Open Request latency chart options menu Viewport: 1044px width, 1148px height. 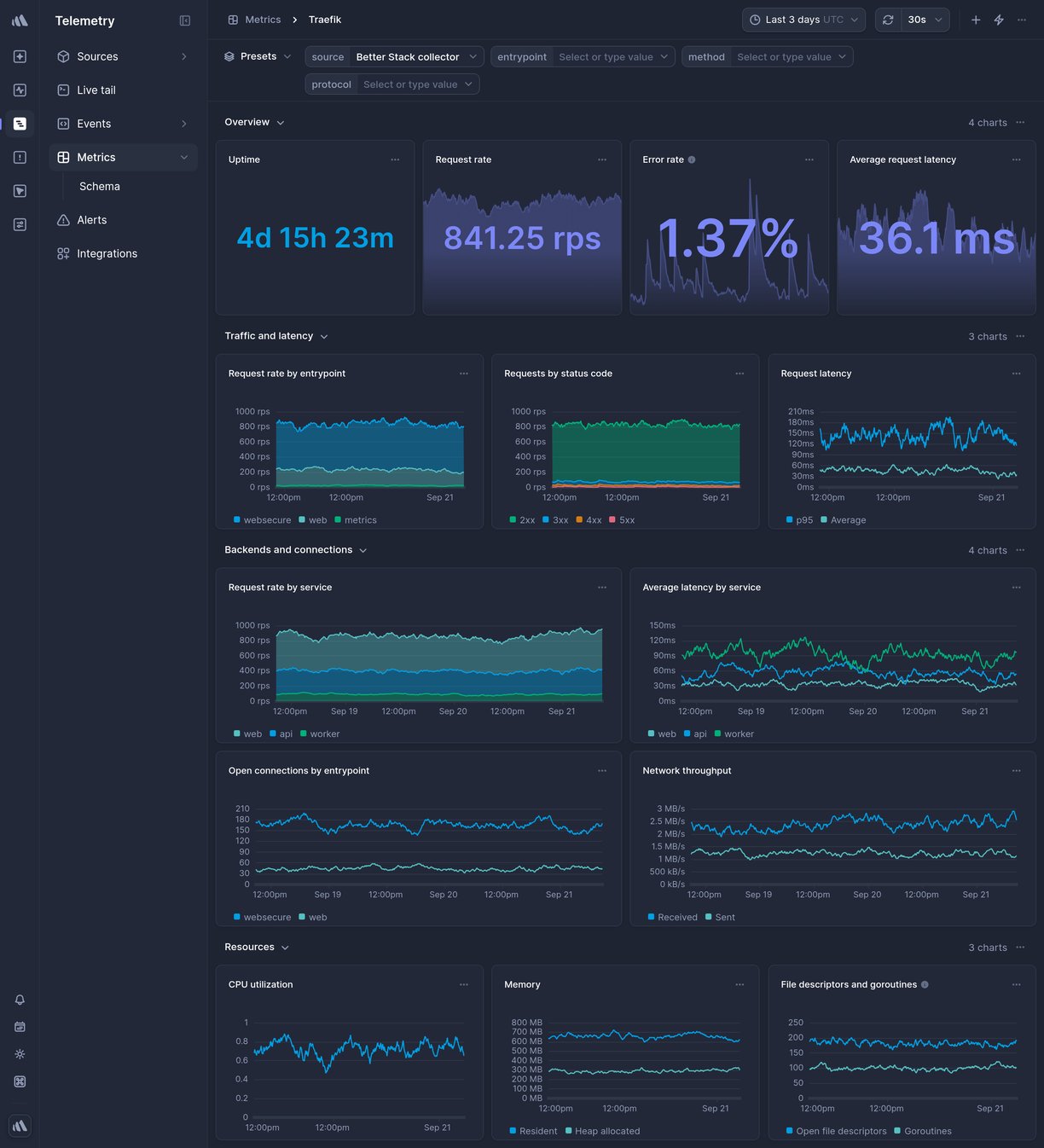click(1017, 374)
